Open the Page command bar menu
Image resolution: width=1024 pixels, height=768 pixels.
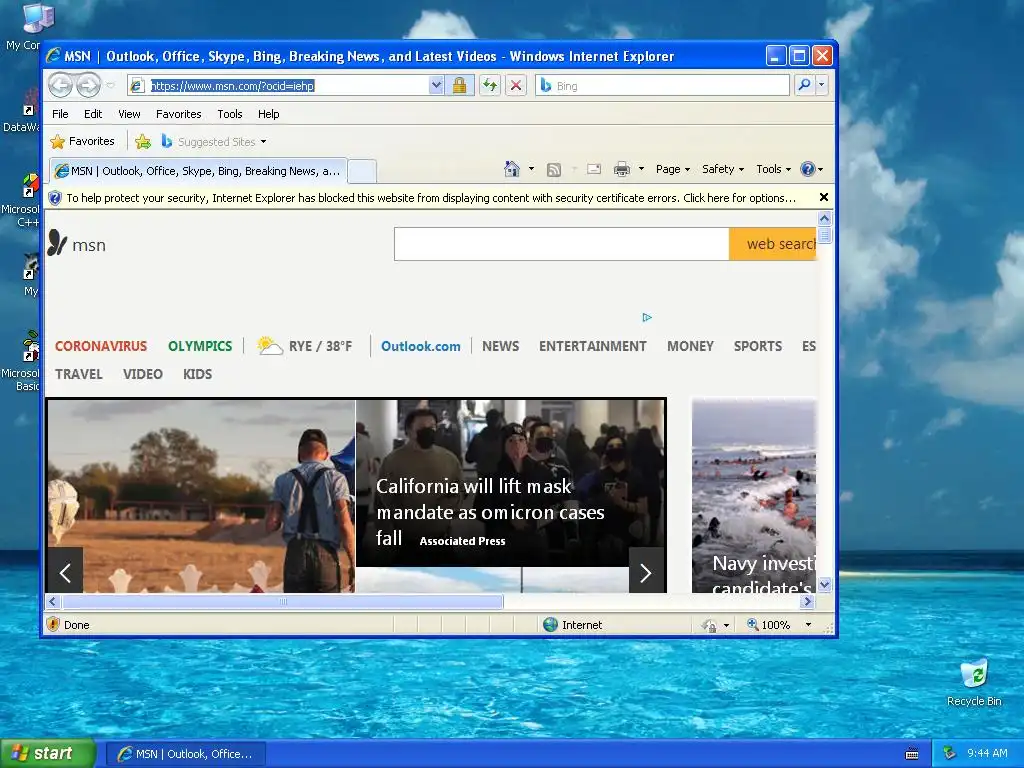pos(673,169)
